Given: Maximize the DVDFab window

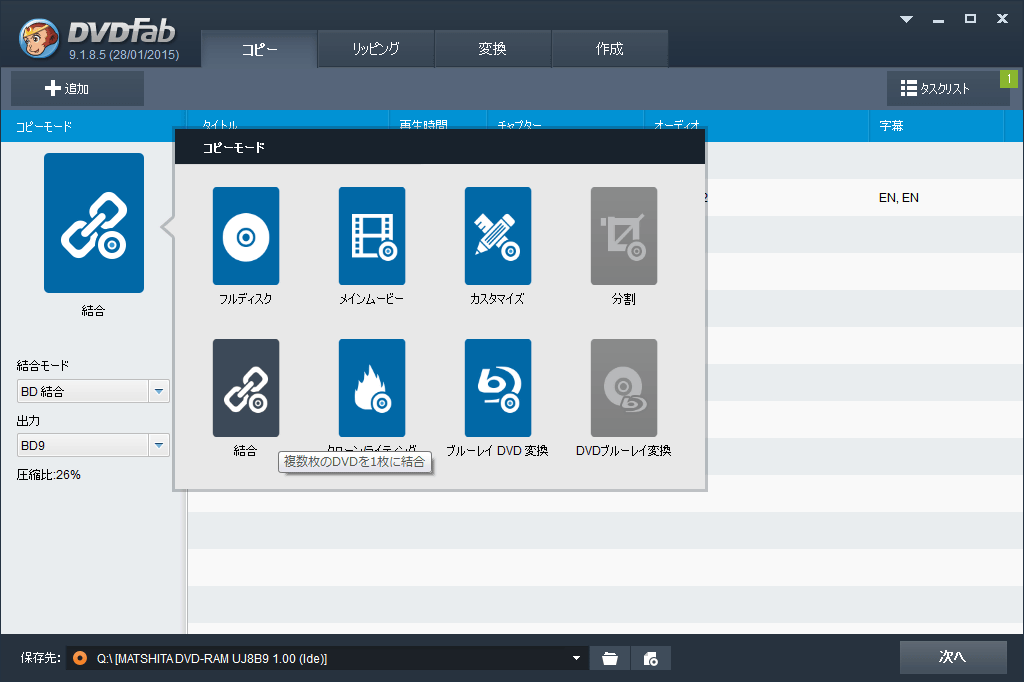Looking at the screenshot, I should 970,19.
